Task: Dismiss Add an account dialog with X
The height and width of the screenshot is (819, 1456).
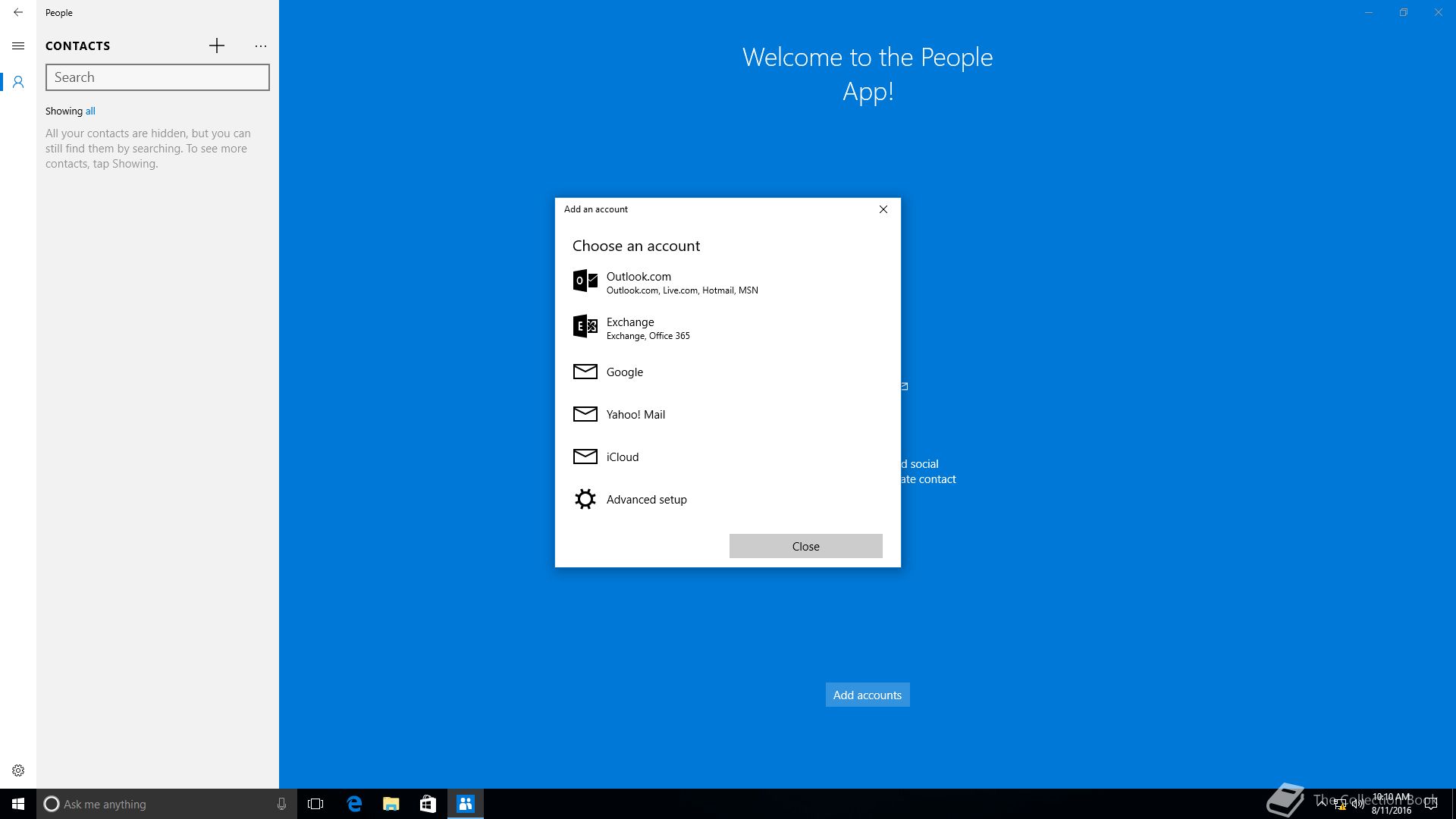Action: [x=883, y=209]
